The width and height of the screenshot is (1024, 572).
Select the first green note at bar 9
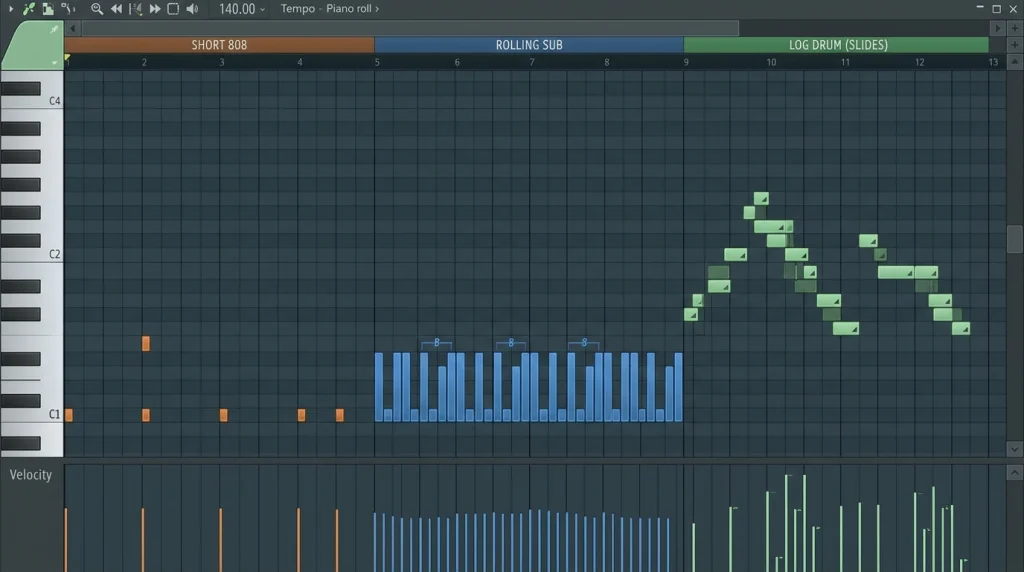[x=690, y=315]
